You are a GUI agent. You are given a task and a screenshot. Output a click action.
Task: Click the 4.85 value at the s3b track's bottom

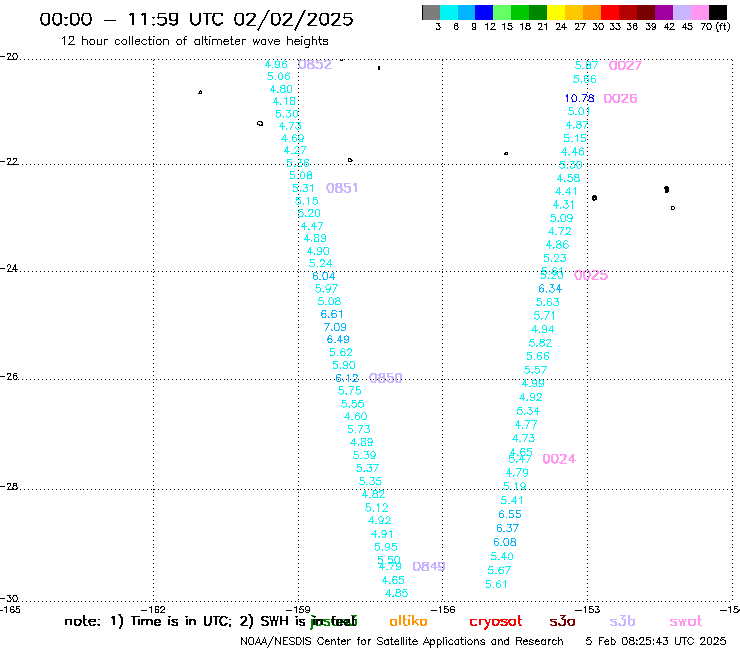396,593
